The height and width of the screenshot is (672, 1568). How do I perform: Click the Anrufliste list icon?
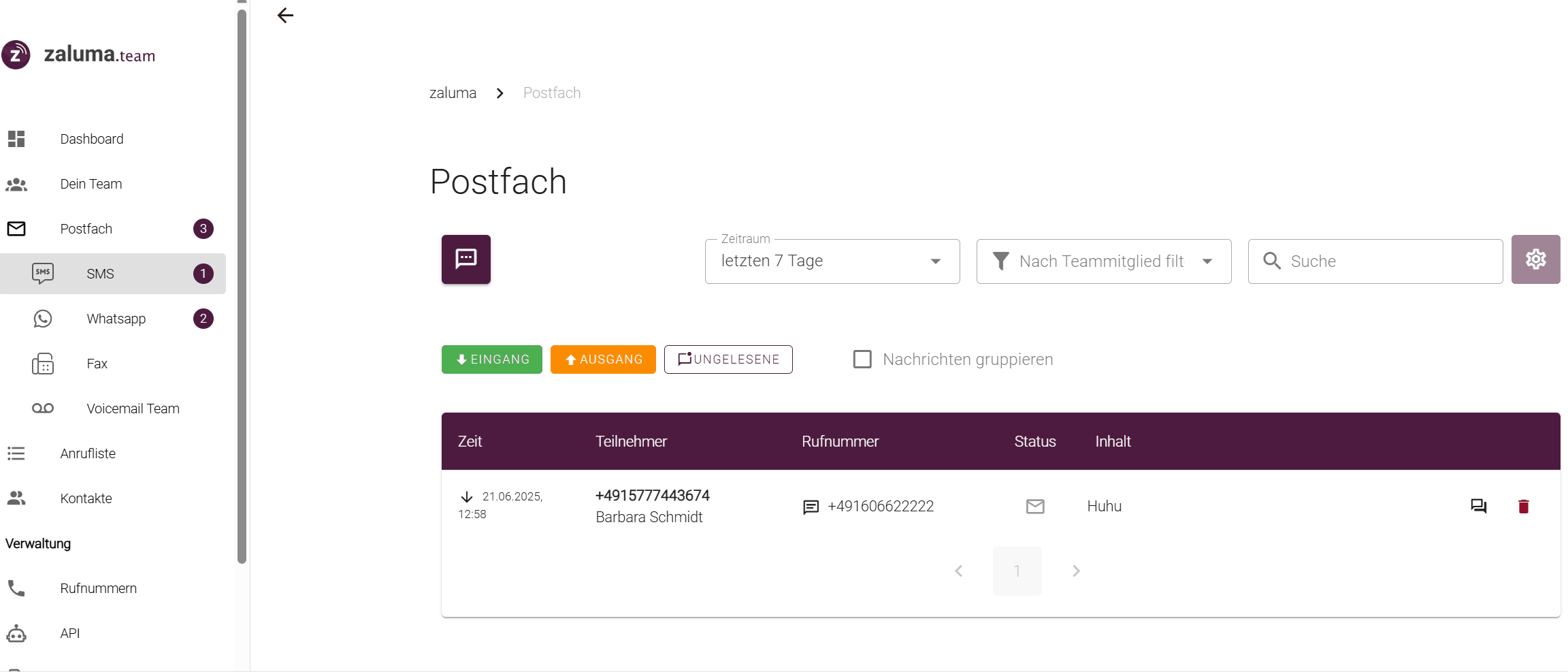coord(16,453)
